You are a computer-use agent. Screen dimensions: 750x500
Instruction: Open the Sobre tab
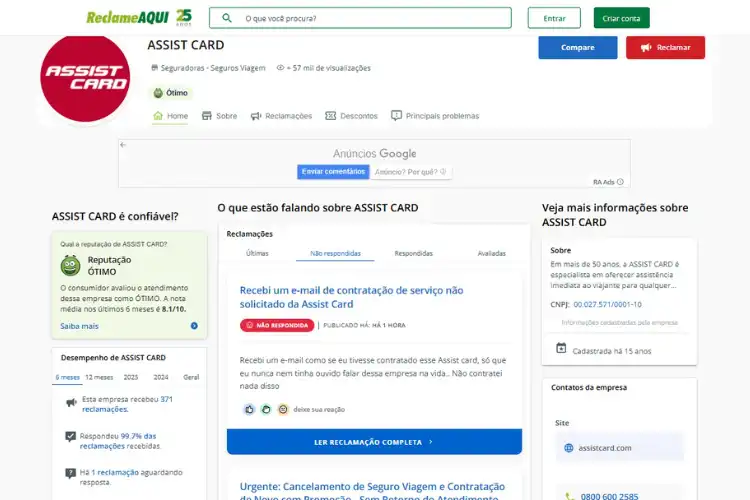[x=220, y=116]
